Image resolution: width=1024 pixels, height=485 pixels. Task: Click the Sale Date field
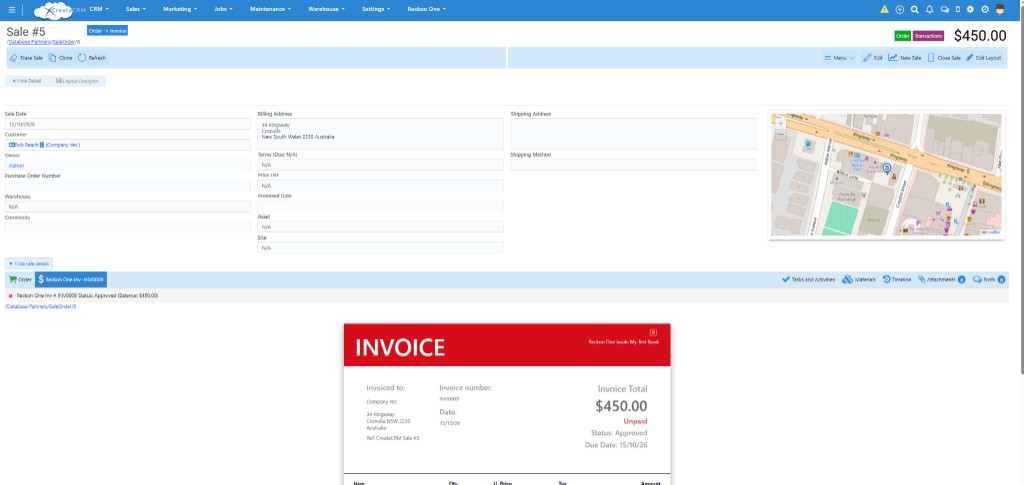127,124
